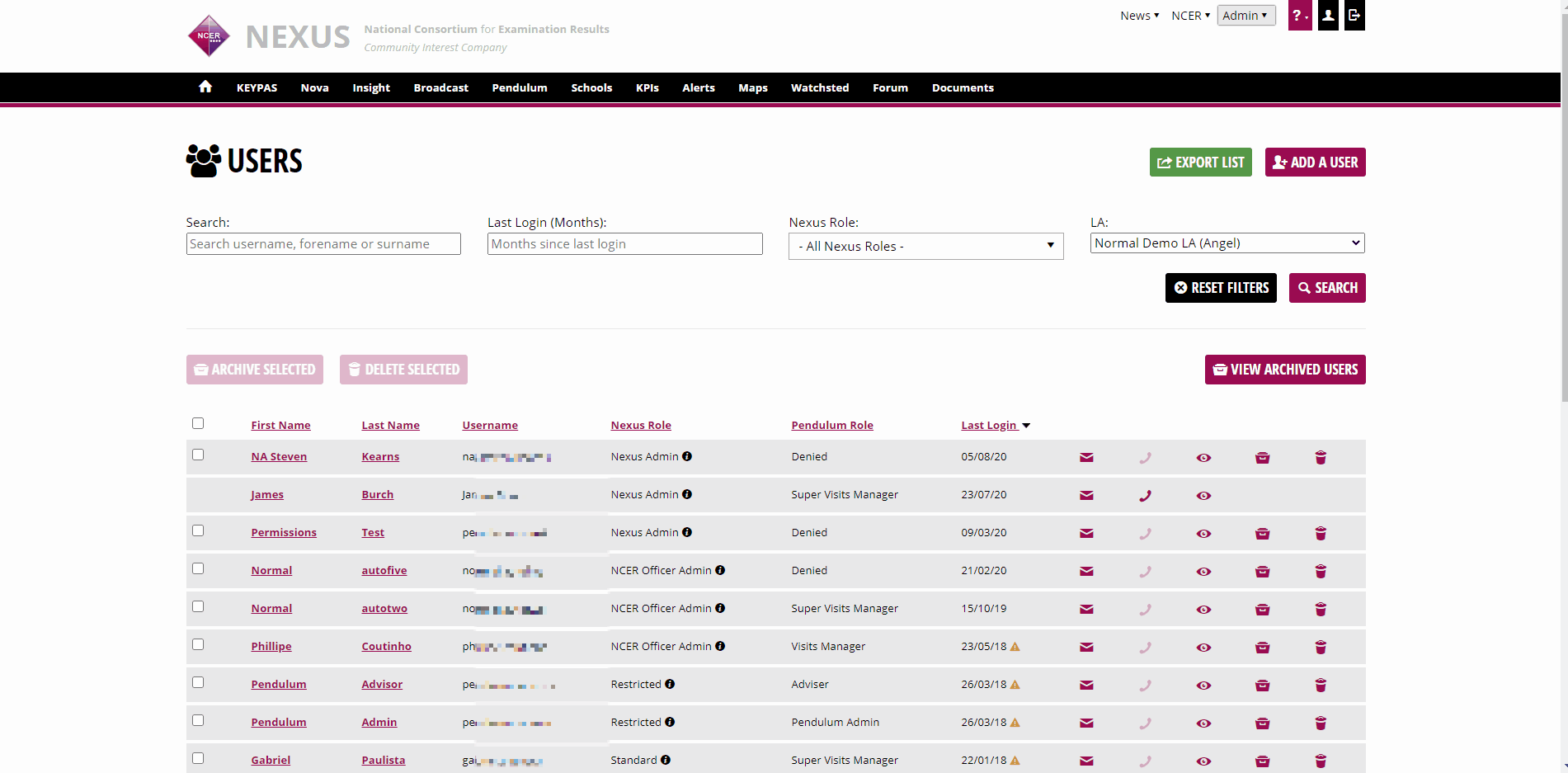Expand the NCER dropdown menu

(1190, 16)
